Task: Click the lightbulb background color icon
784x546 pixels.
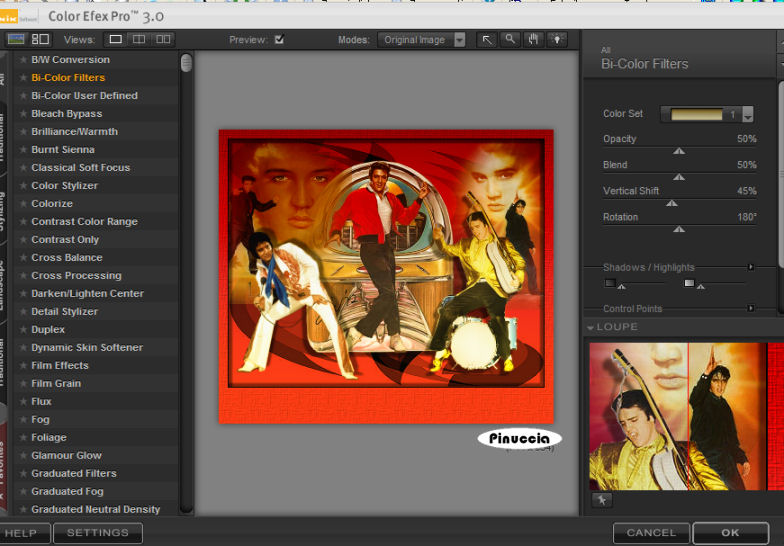Action: (557, 40)
